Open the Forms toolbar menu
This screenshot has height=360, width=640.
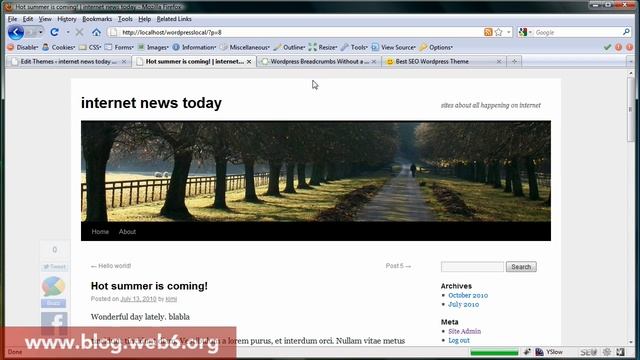[x=119, y=47]
